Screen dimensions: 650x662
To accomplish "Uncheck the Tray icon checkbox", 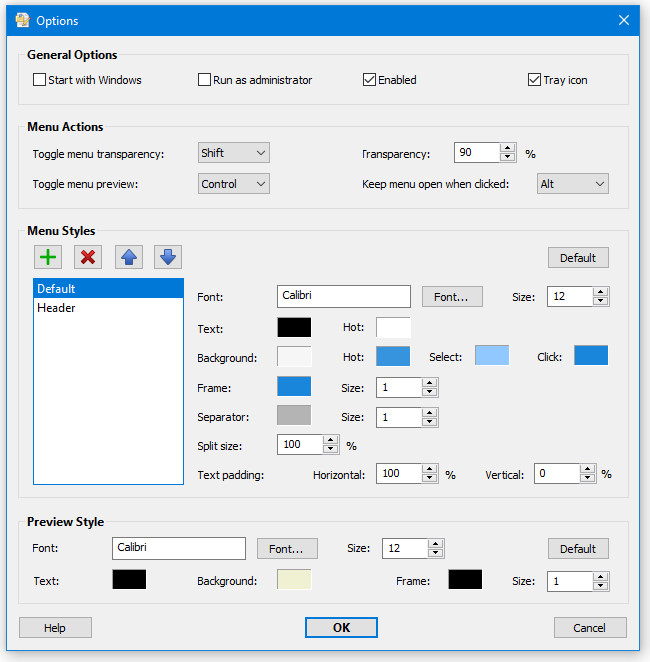I will 534,80.
